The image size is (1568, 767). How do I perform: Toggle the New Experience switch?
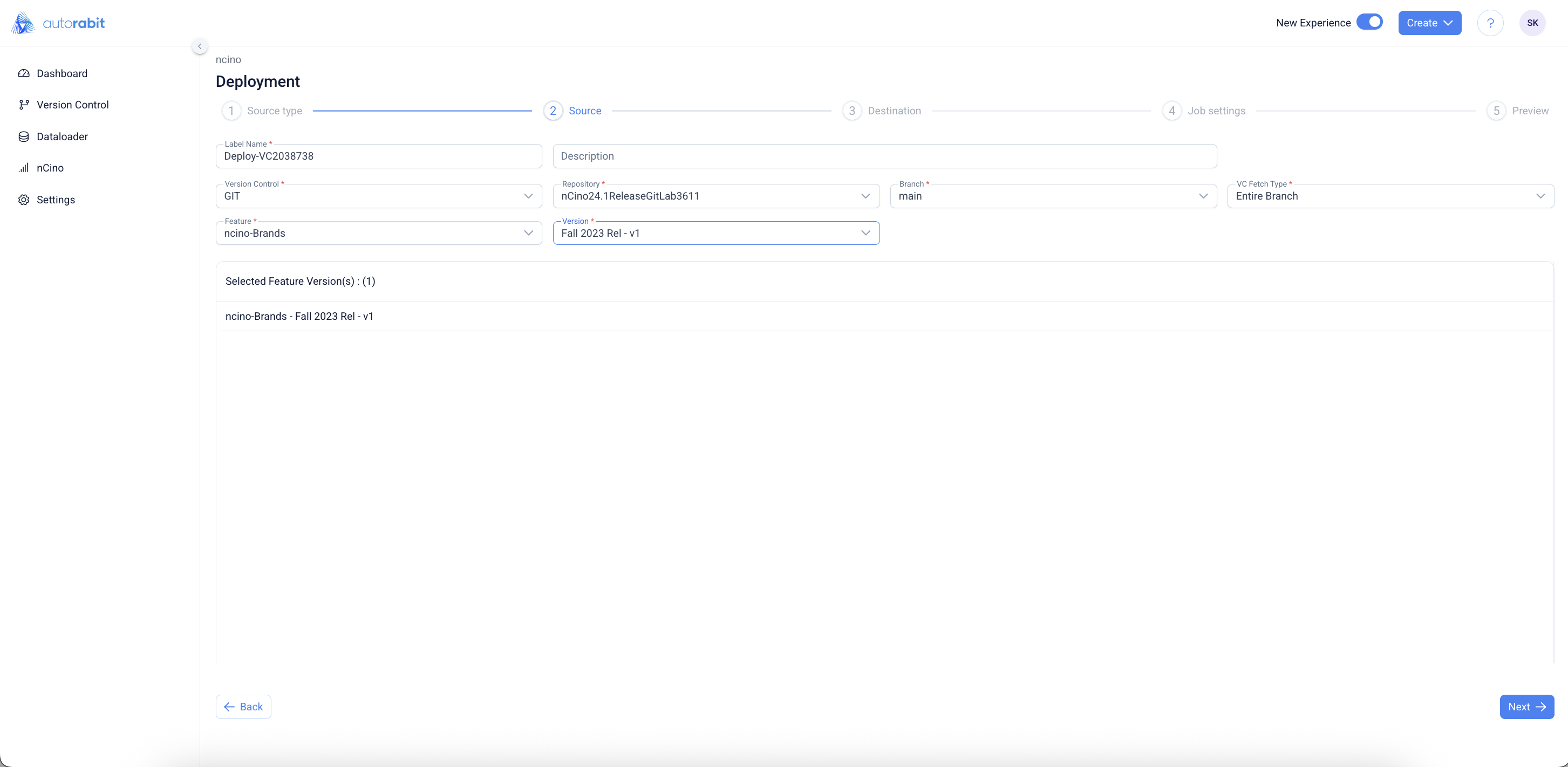pos(1369,22)
